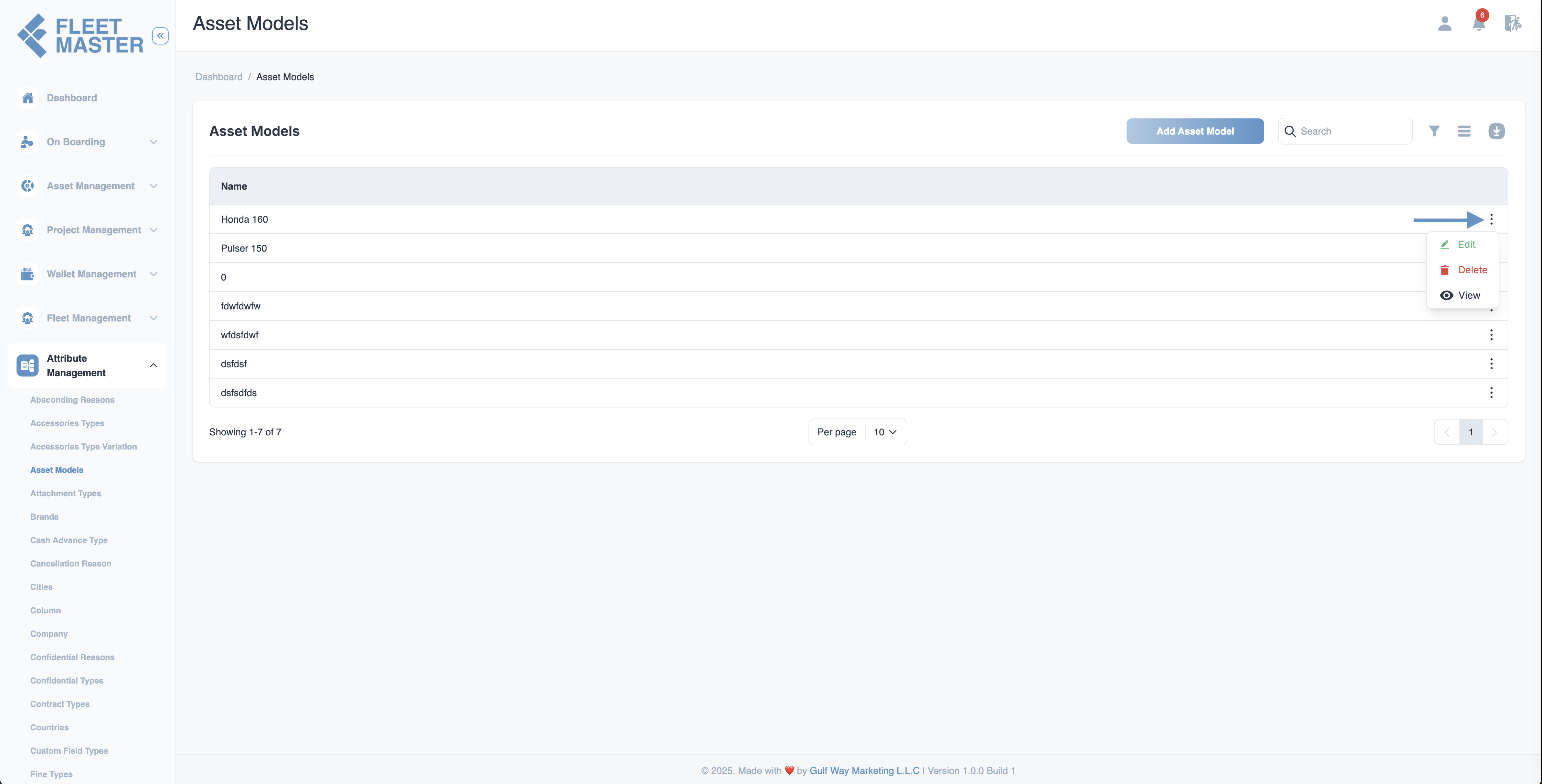This screenshot has height=784, width=1542.
Task: Open Contract Types in the sidebar
Action: coord(60,704)
